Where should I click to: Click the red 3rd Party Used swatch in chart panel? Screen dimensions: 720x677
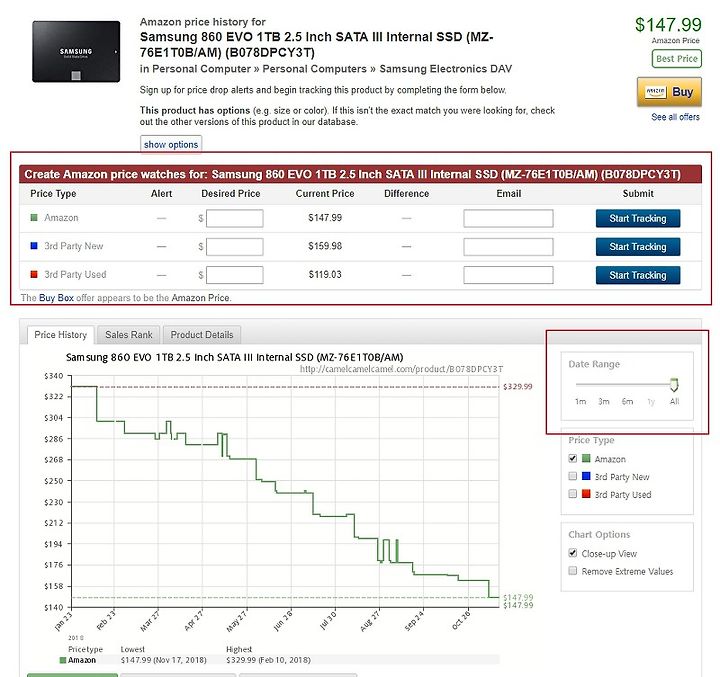(x=586, y=494)
